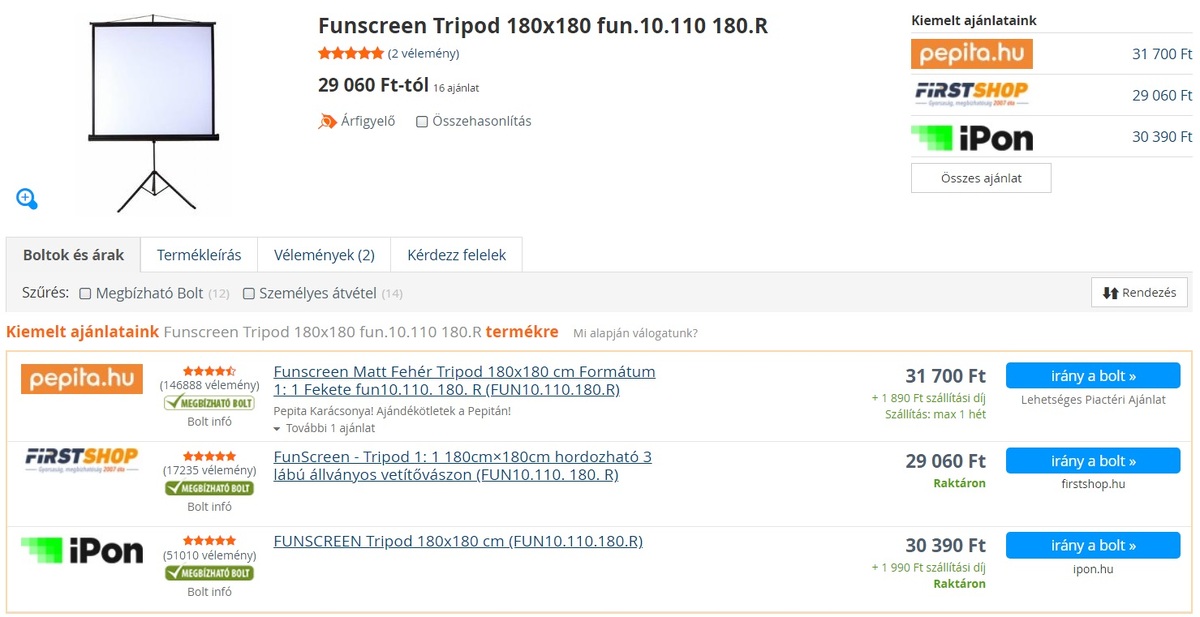1200x617 pixels.
Task: Click the iPon logo in sidebar offers
Action: 971,137
